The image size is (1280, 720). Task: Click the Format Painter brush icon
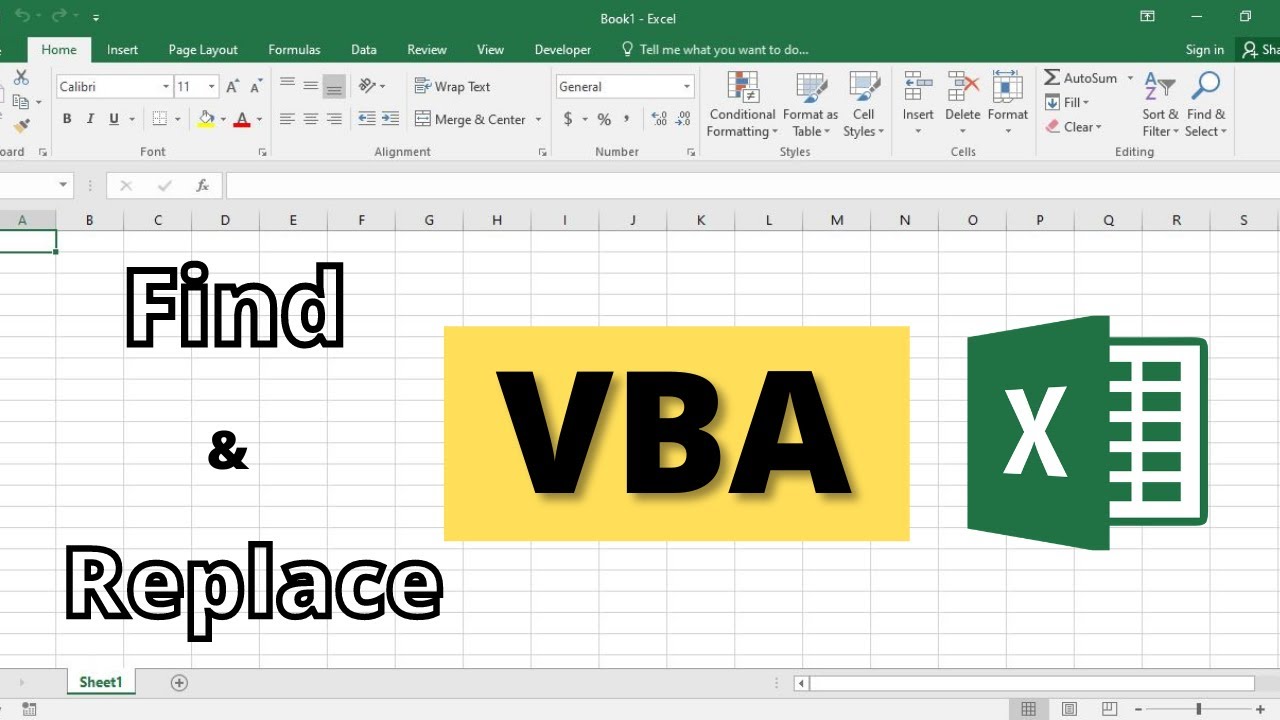click(x=21, y=126)
